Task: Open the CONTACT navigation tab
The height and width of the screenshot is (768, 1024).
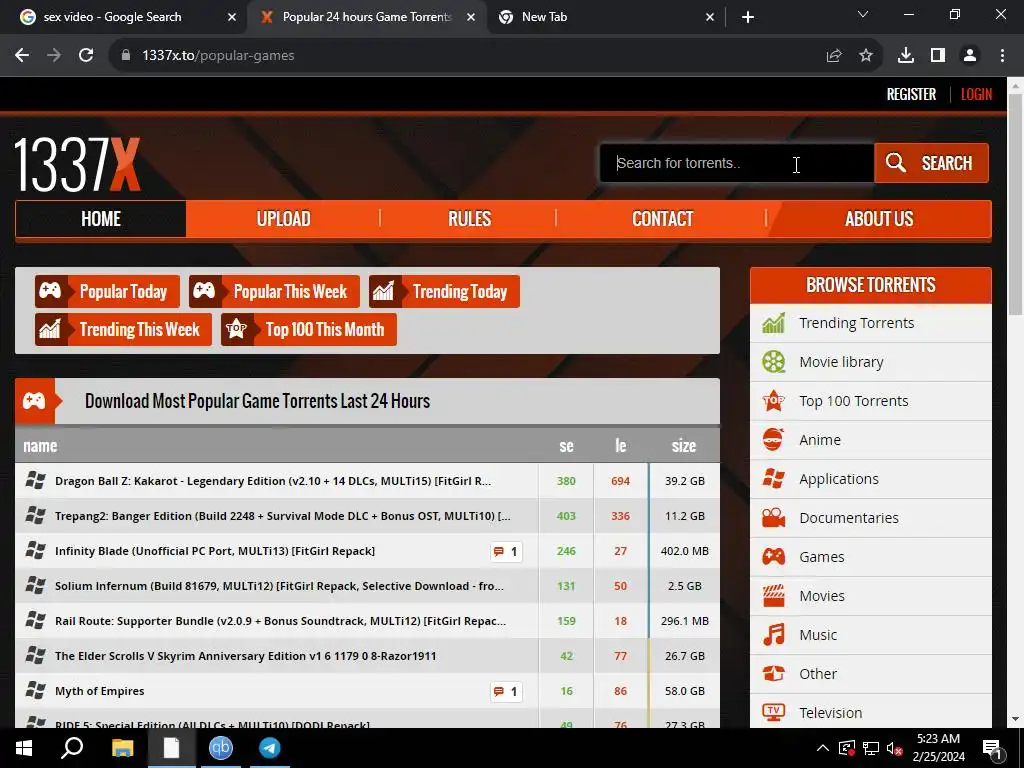Action: (x=662, y=219)
